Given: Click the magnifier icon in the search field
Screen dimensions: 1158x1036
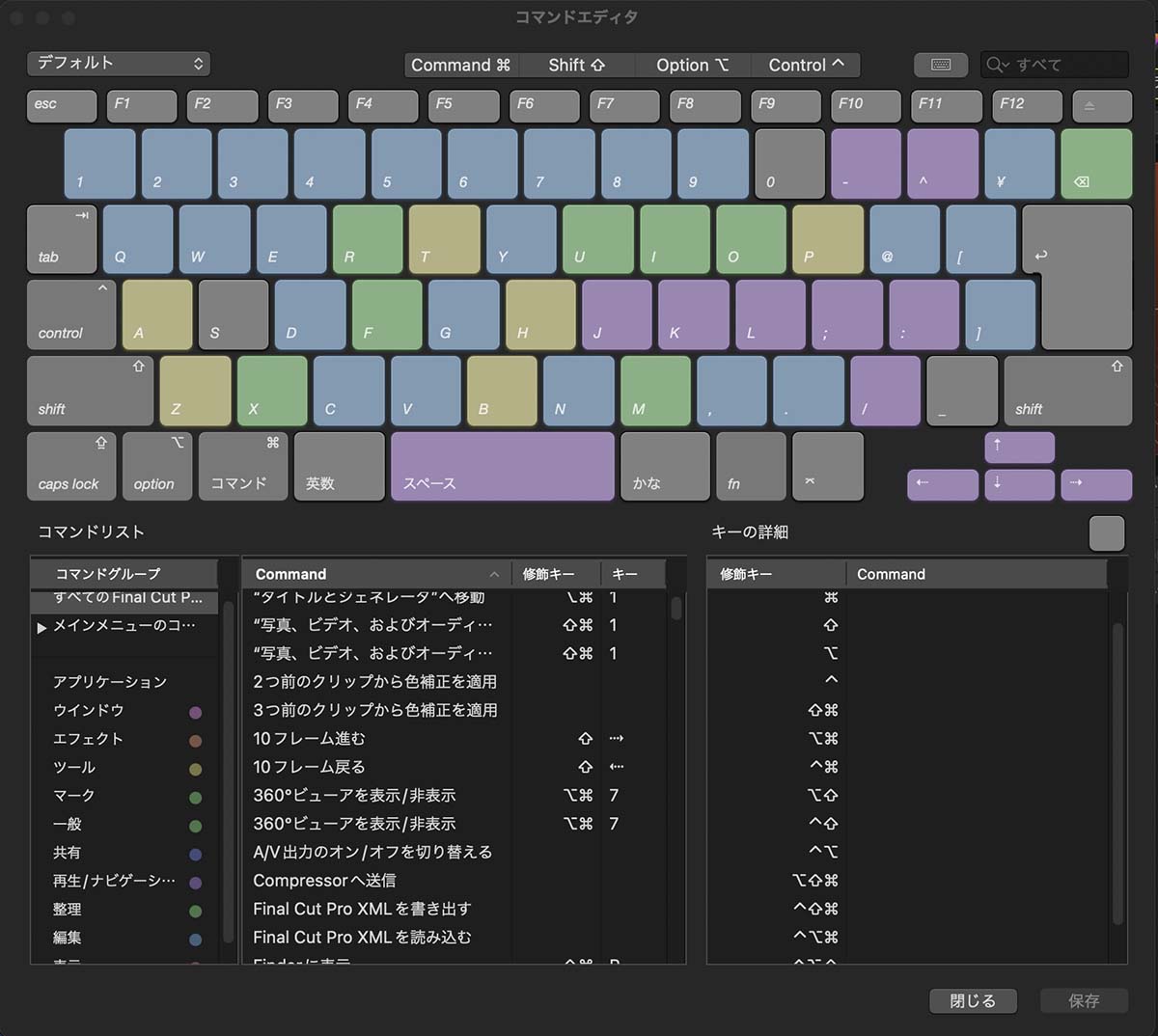Looking at the screenshot, I should point(997,65).
